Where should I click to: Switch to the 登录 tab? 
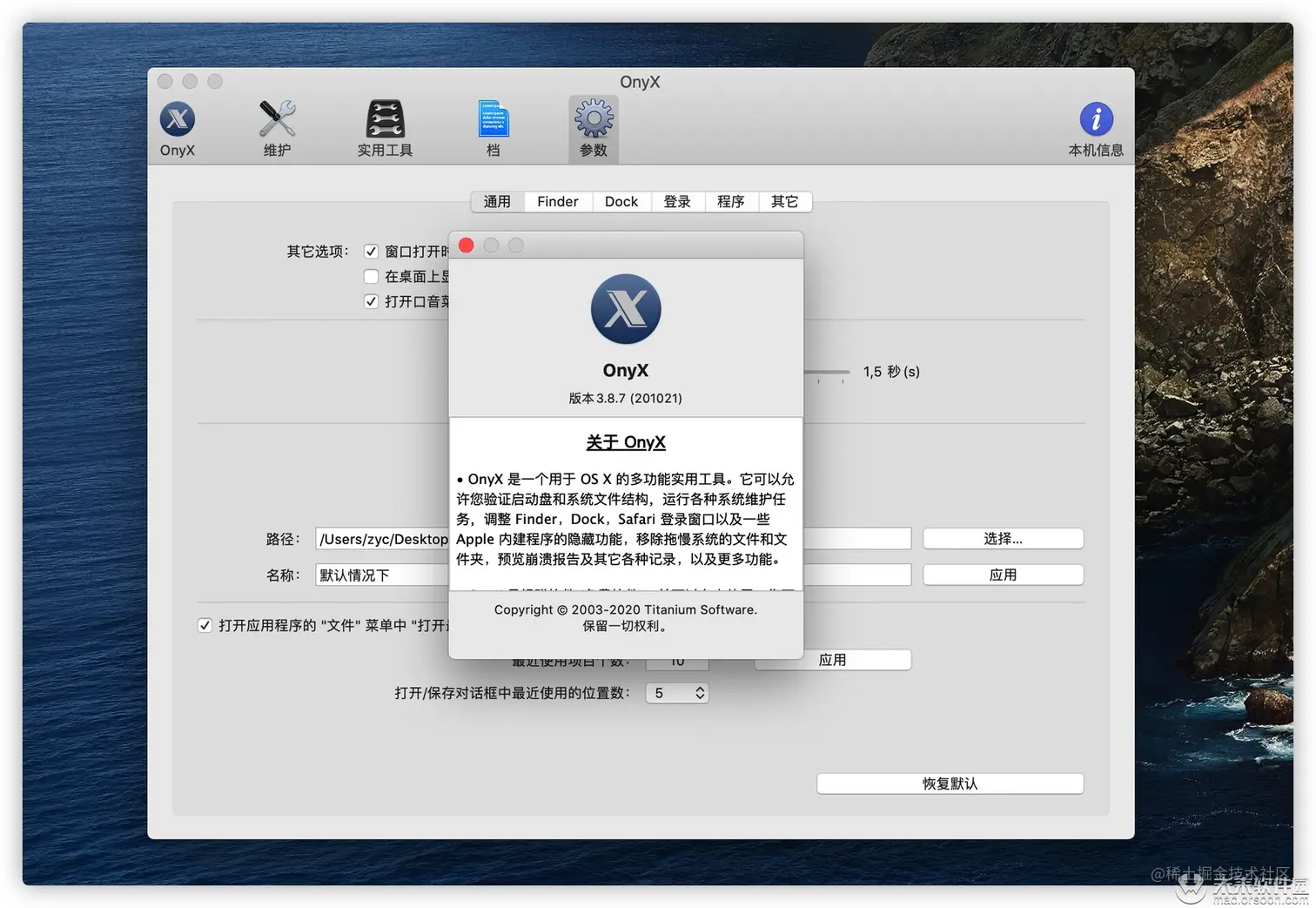pyautogui.click(x=677, y=202)
